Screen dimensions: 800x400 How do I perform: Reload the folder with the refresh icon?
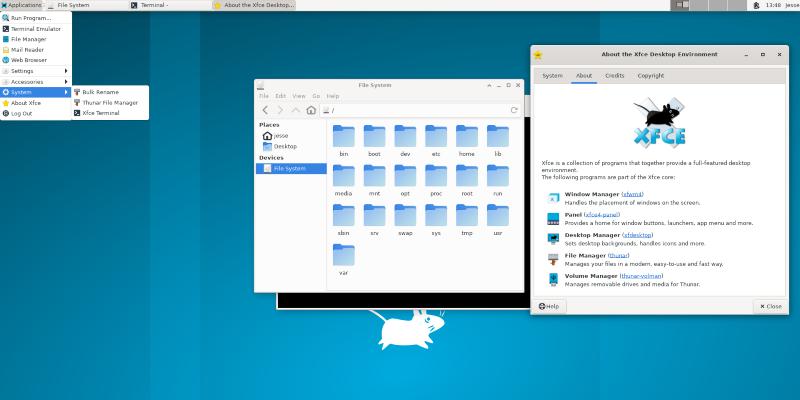click(514, 110)
